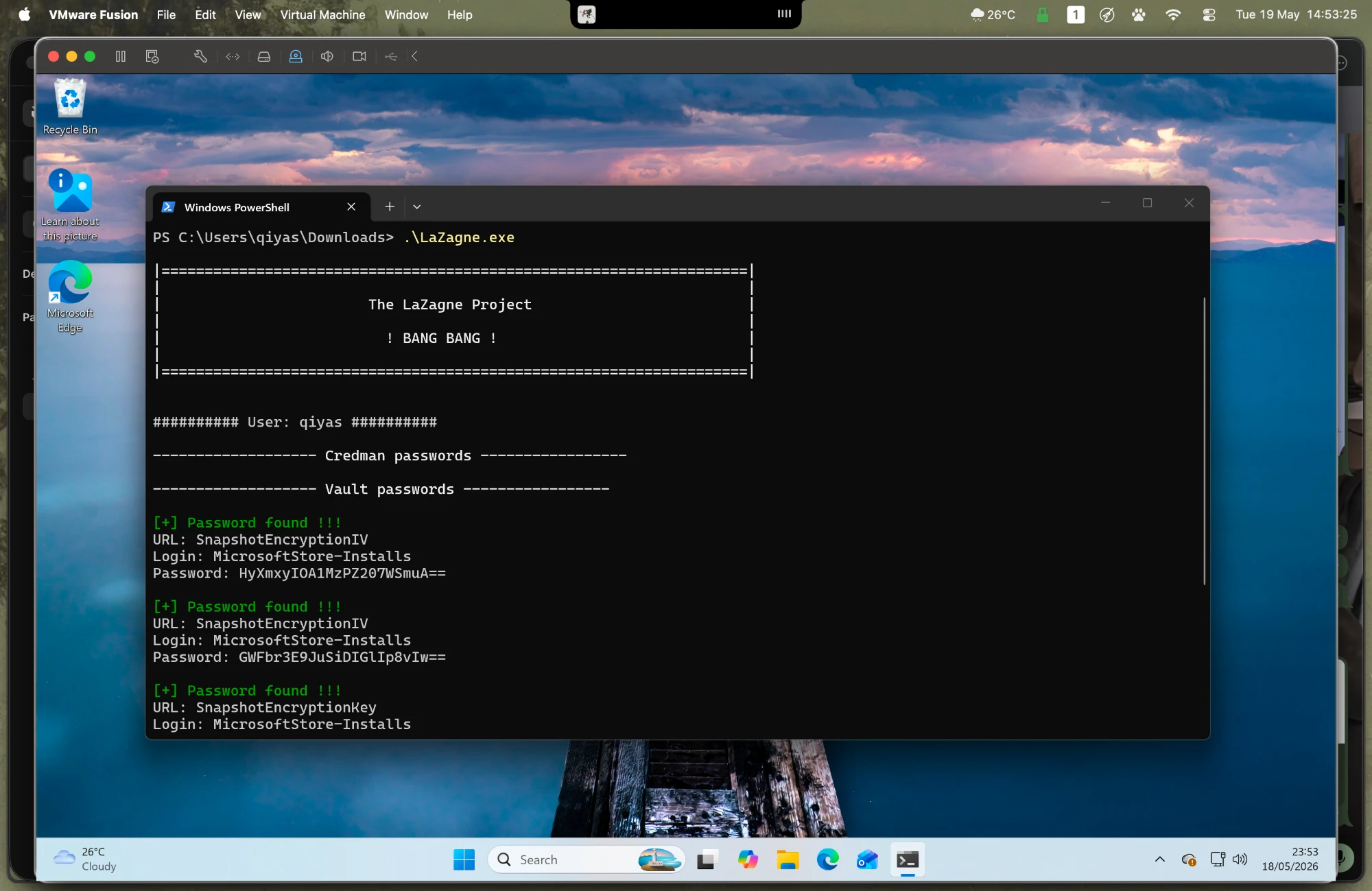Open macOS Control Center
Screen dimensions: 1372x891
[1209, 14]
